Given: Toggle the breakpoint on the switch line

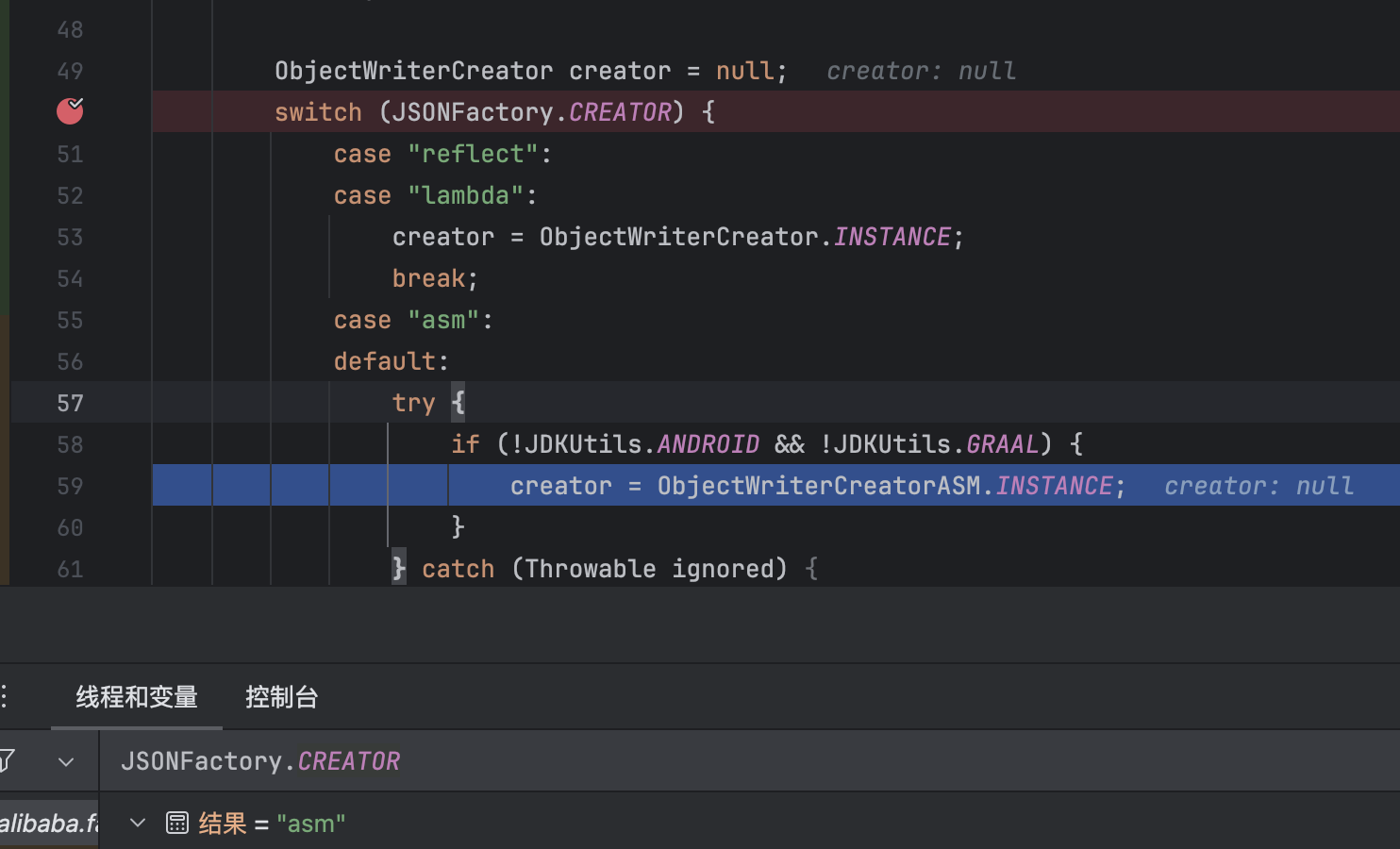Looking at the screenshot, I should point(70,111).
